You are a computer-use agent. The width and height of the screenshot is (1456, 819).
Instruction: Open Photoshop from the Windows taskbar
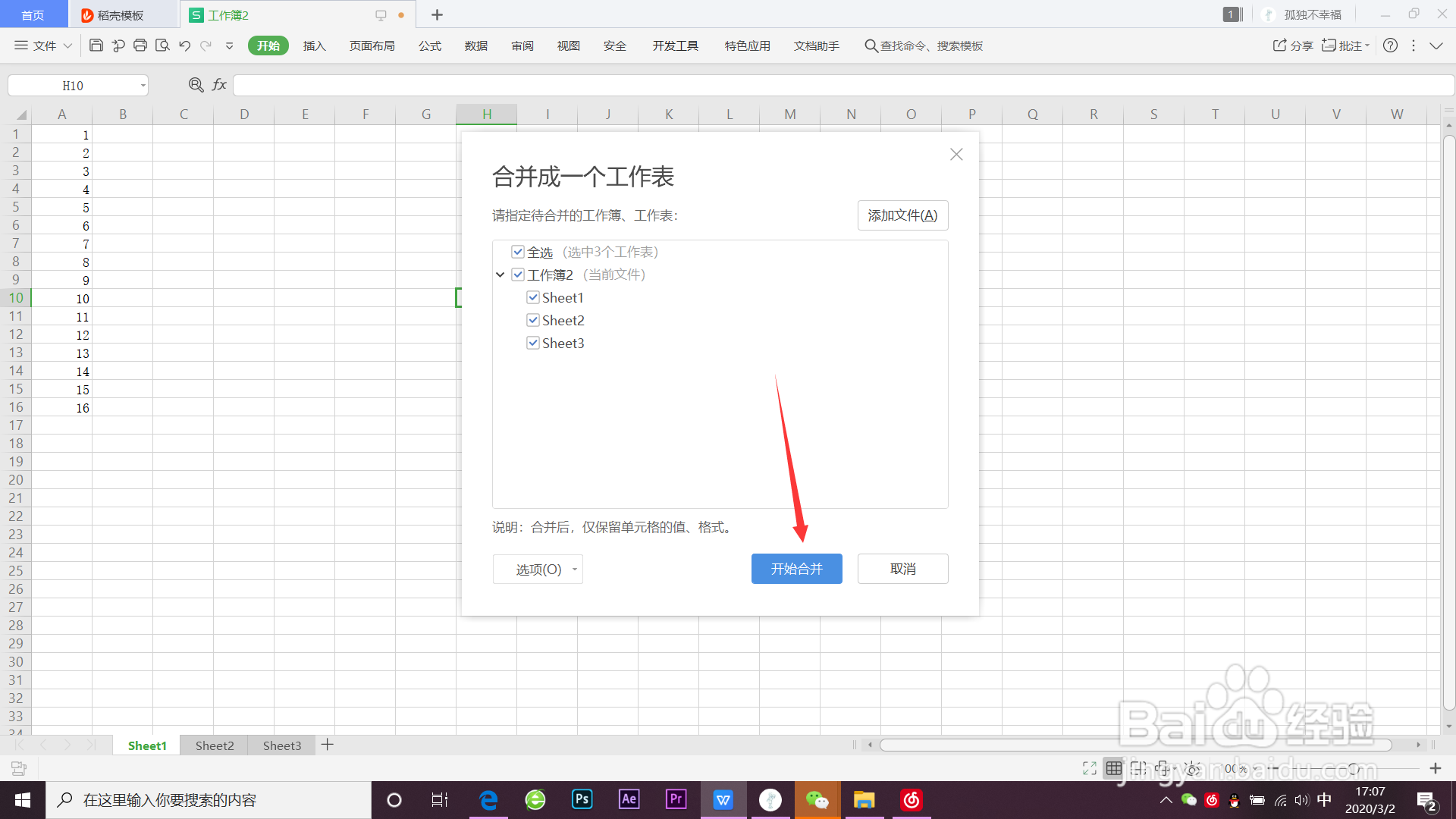point(582,799)
